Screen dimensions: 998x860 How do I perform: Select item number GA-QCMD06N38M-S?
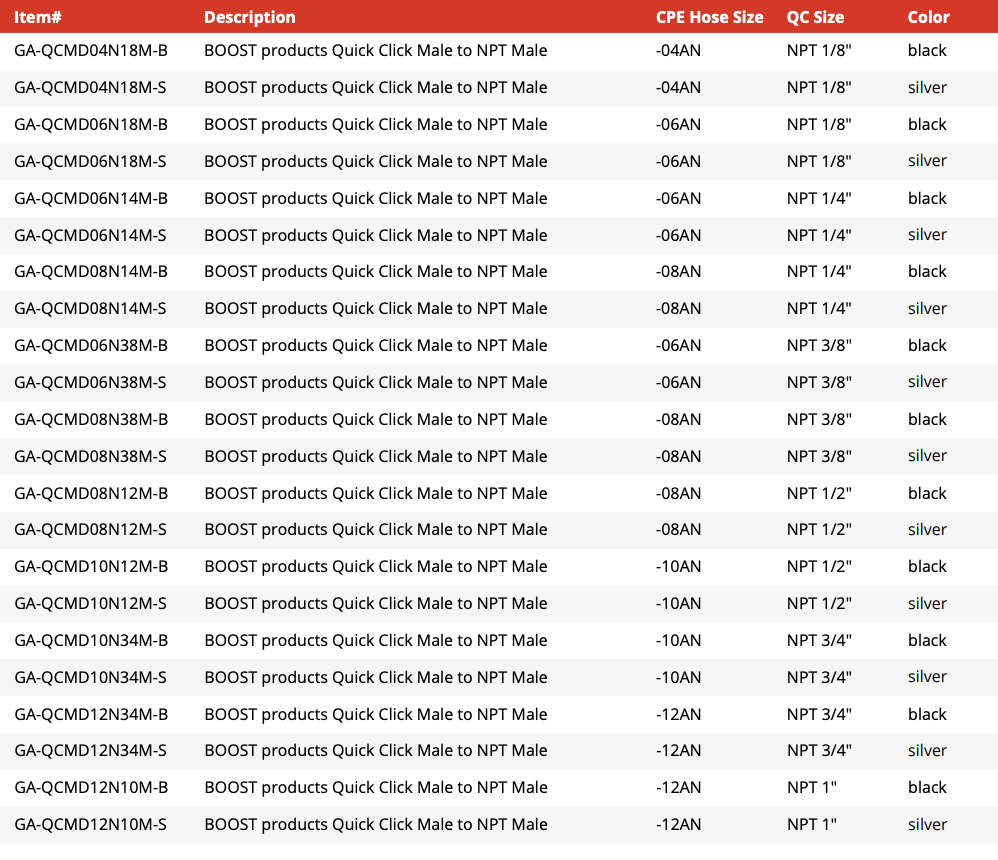click(90, 382)
